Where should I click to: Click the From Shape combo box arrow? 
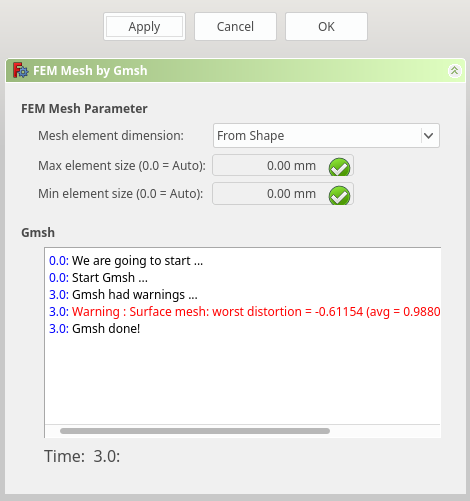click(x=429, y=136)
